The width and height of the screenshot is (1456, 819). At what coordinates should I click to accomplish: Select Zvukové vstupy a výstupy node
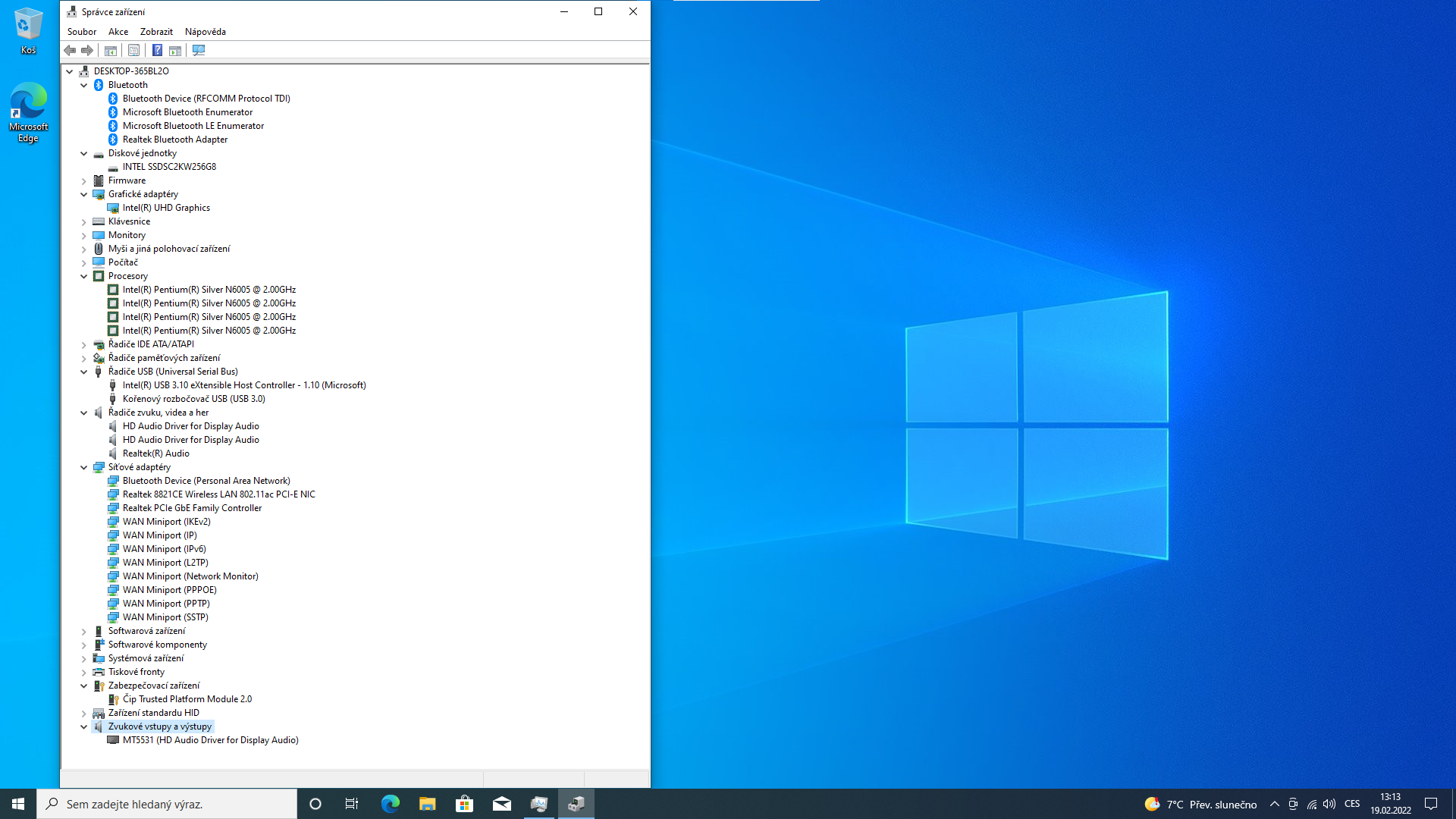159,726
